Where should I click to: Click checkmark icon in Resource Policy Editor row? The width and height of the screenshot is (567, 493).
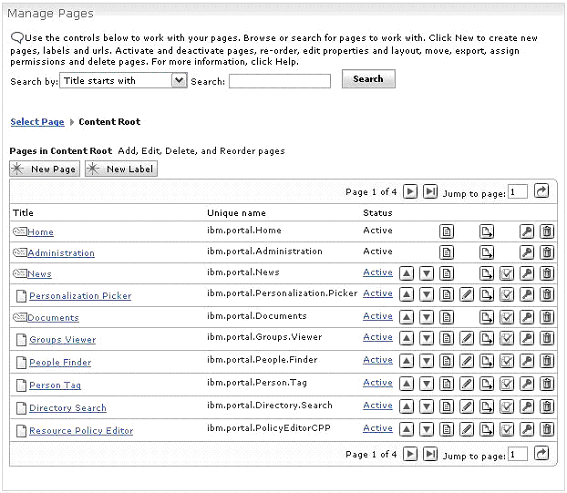[x=507, y=430]
